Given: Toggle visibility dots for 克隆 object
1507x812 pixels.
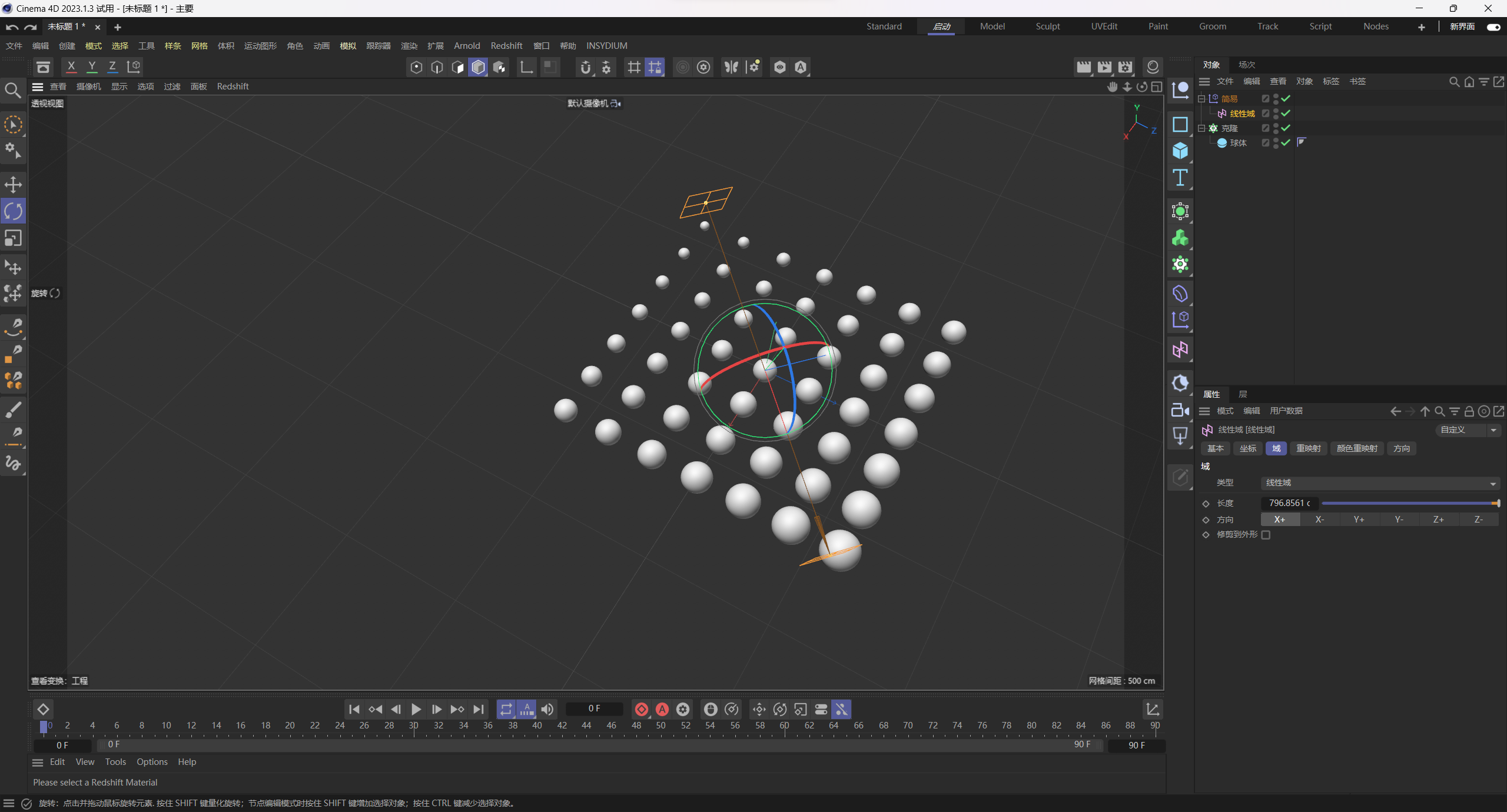Looking at the screenshot, I should [1276, 128].
